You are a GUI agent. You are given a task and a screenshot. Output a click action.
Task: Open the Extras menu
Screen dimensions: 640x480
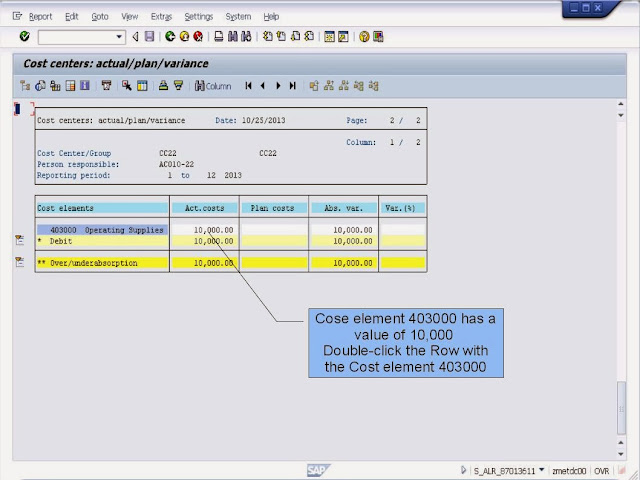coord(161,17)
